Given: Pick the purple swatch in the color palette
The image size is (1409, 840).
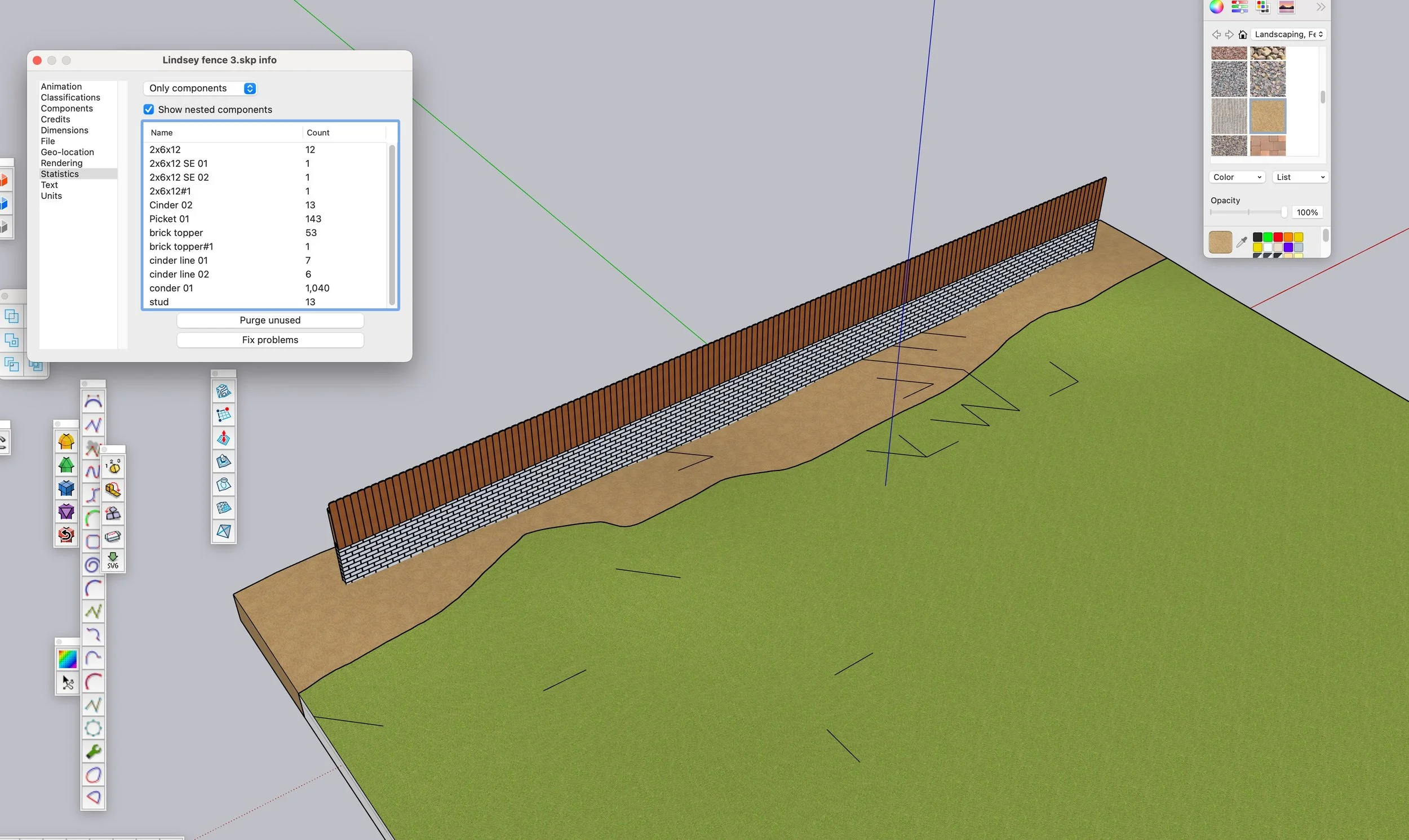Looking at the screenshot, I should 1288,247.
